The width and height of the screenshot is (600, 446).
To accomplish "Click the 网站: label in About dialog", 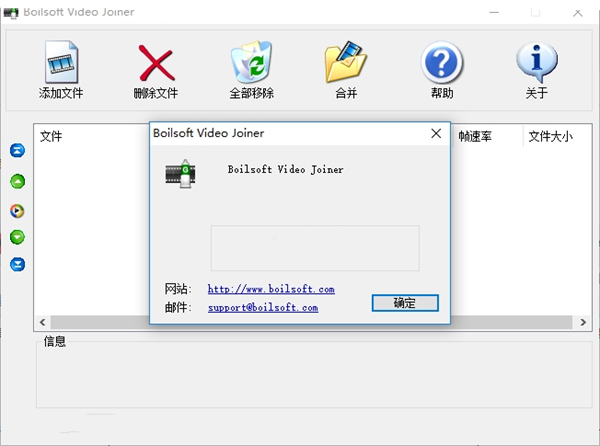I will coord(178,289).
